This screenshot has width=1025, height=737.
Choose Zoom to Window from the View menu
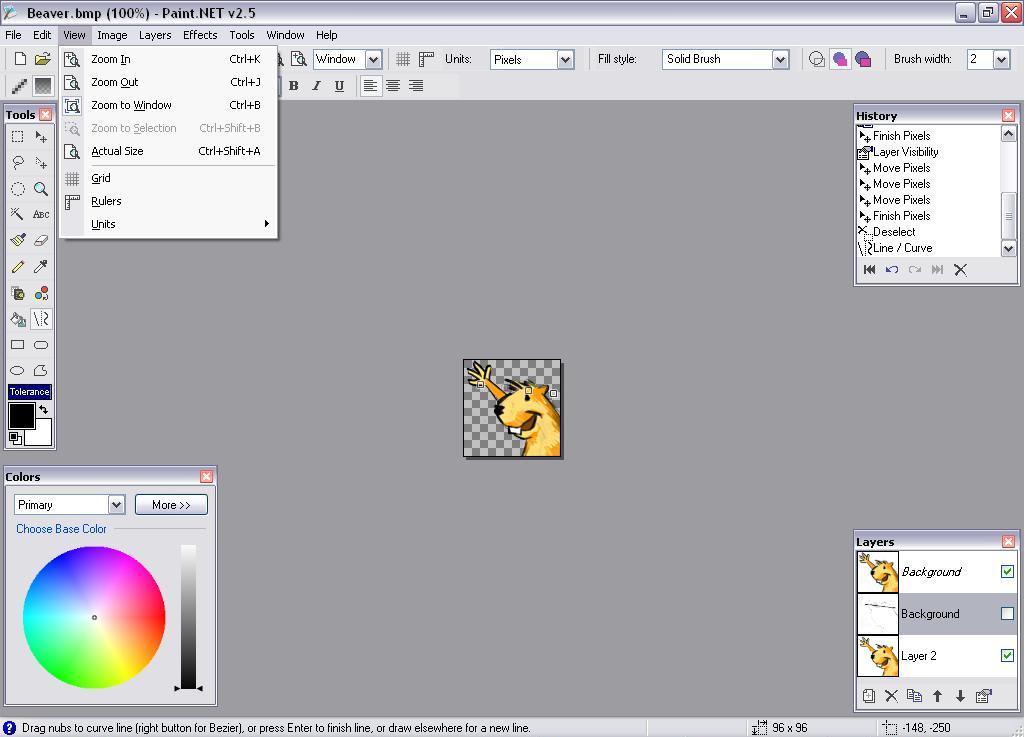pos(131,105)
